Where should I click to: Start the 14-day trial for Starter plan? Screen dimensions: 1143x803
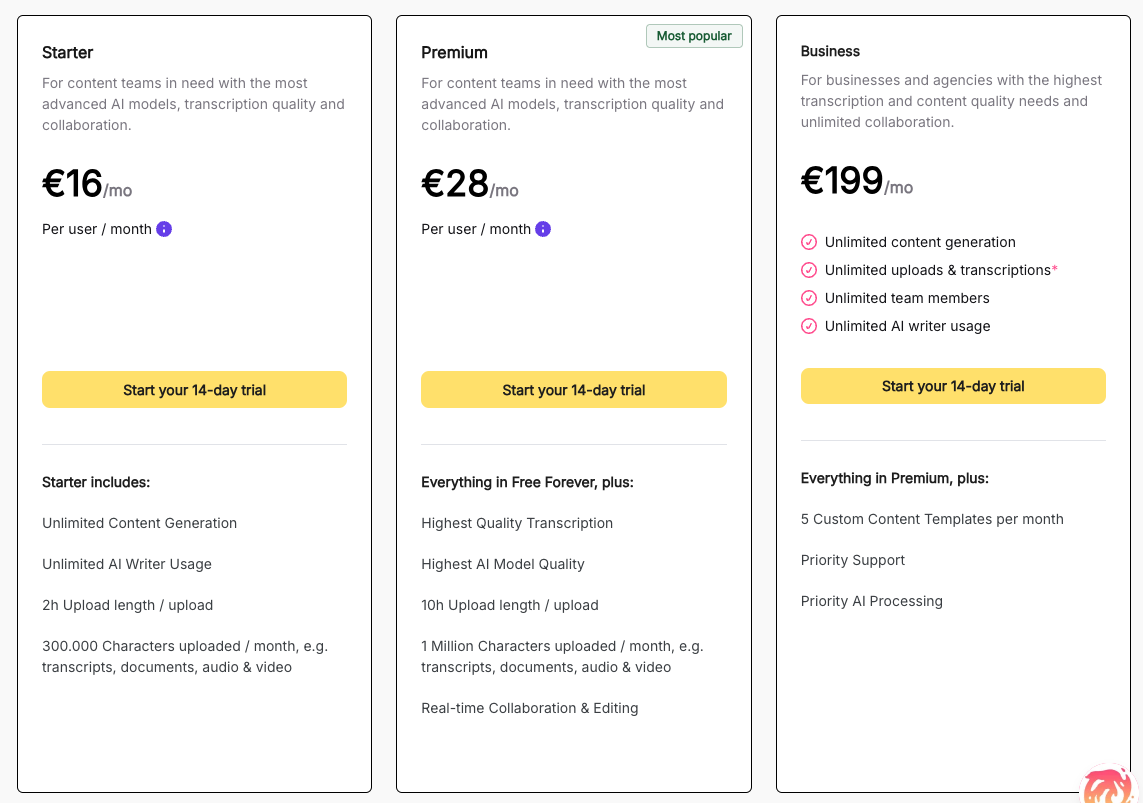click(x=194, y=390)
